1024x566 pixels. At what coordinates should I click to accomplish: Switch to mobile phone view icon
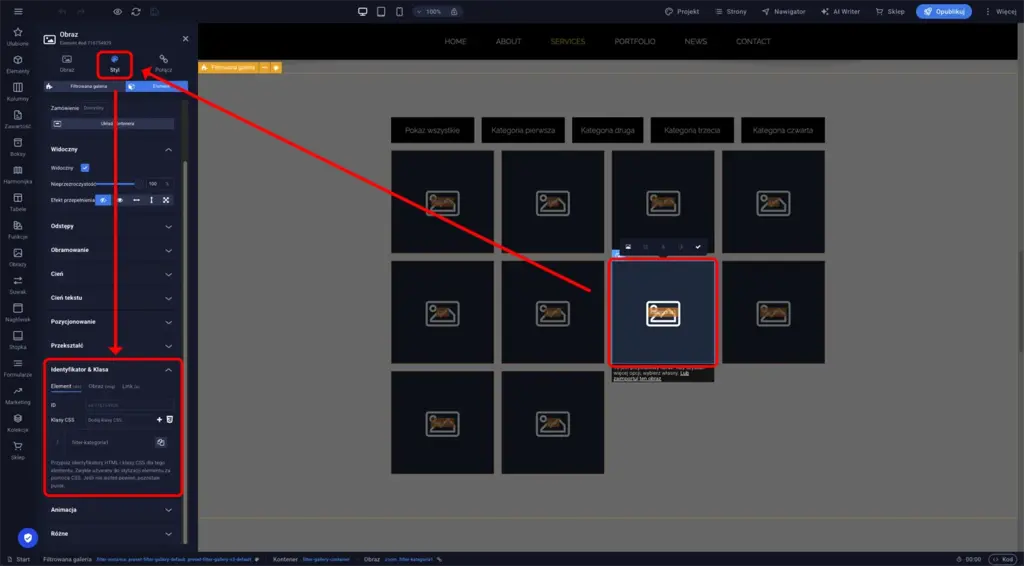coord(400,12)
